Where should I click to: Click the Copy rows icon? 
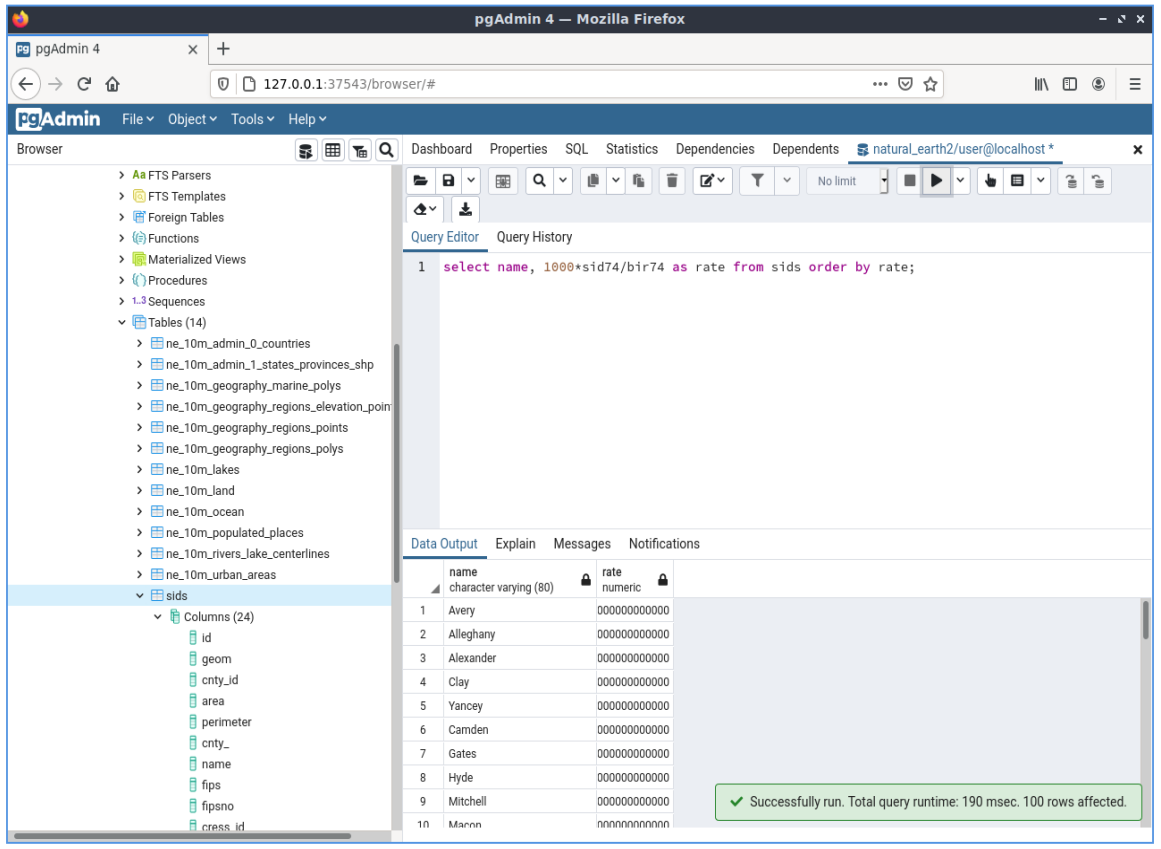593,181
